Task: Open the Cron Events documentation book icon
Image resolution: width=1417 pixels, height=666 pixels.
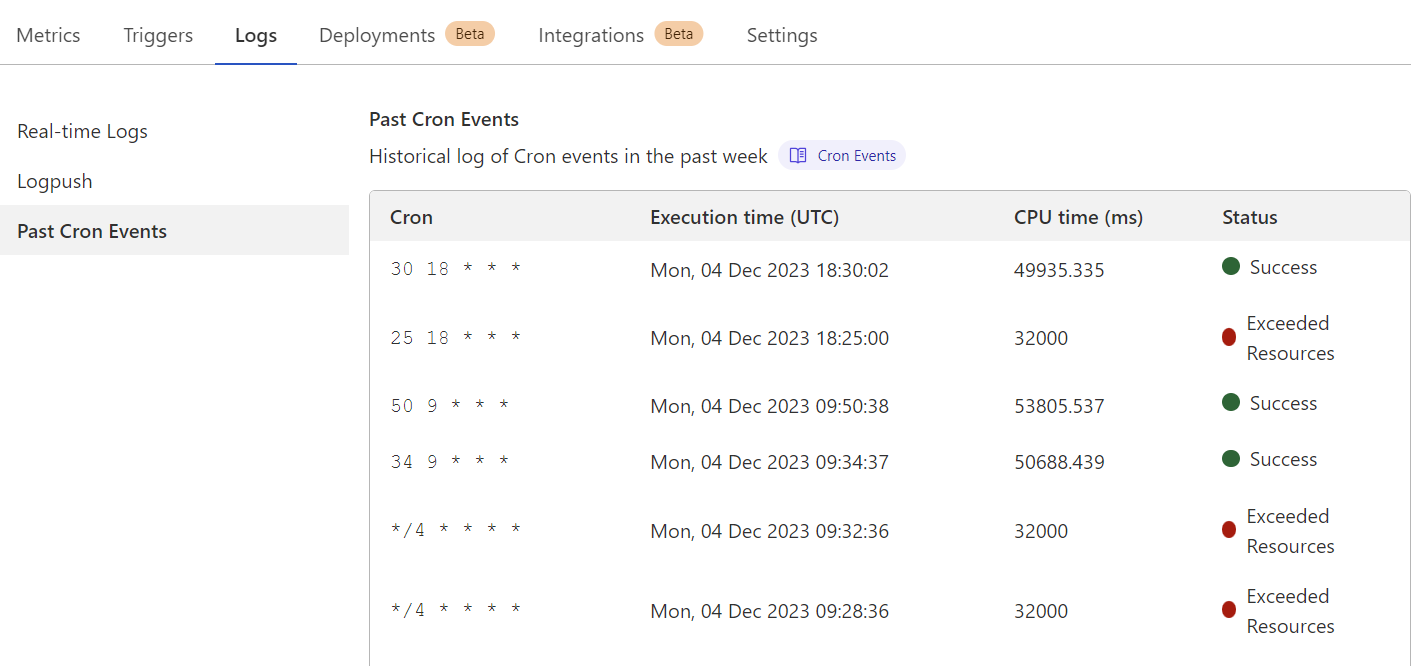Action: coord(798,156)
